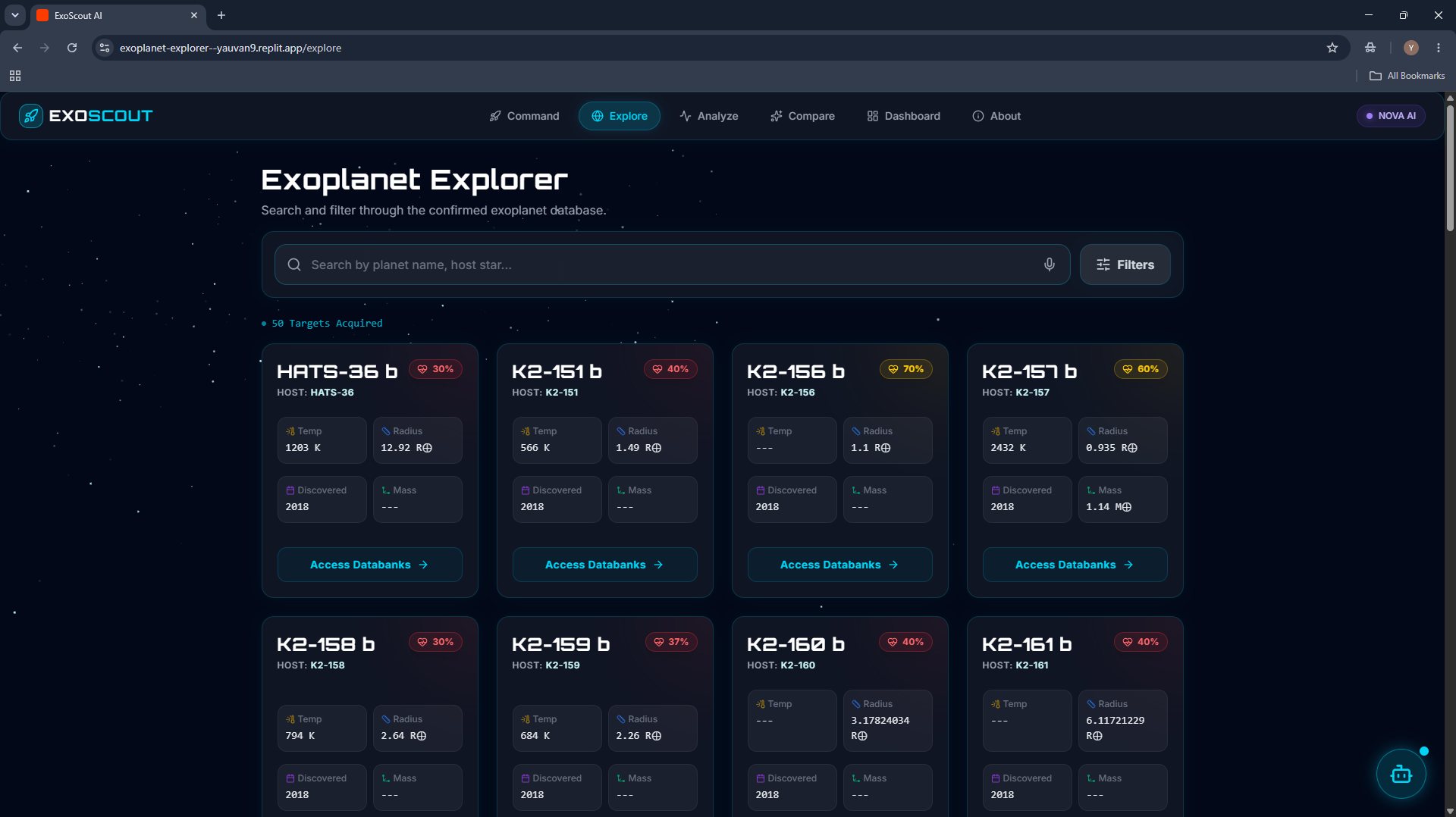Click the 37% score badge on K2-159 b
Image resolution: width=1456 pixels, height=817 pixels.
670,642
